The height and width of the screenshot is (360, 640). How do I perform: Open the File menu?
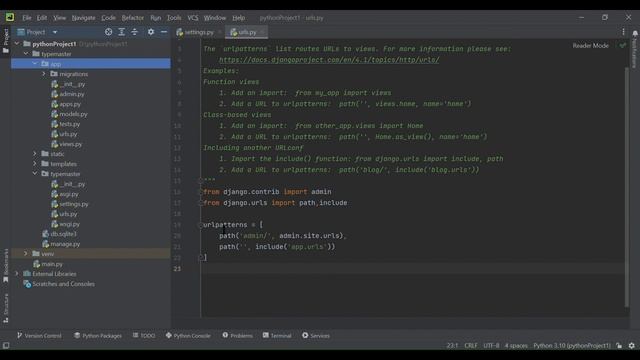point(27,18)
